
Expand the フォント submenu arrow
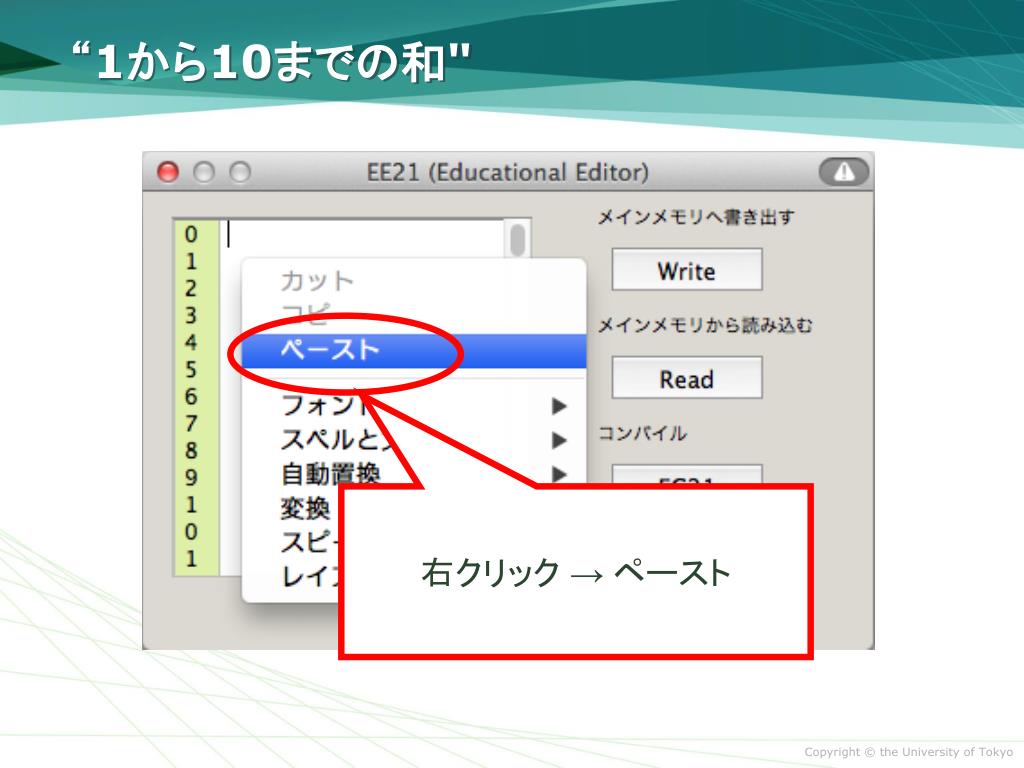(x=558, y=406)
